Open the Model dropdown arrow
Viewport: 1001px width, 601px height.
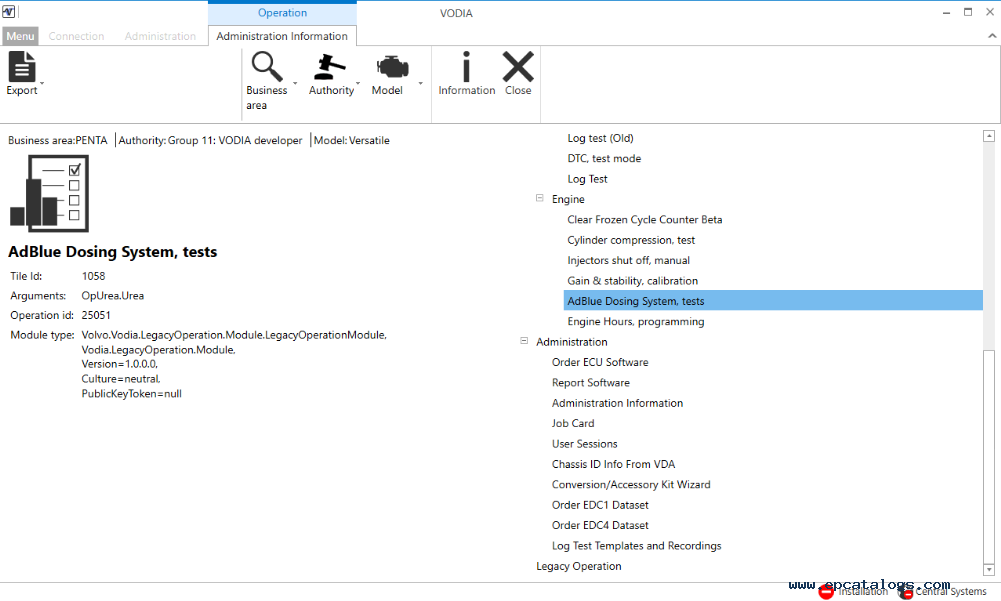pyautogui.click(x=420, y=84)
